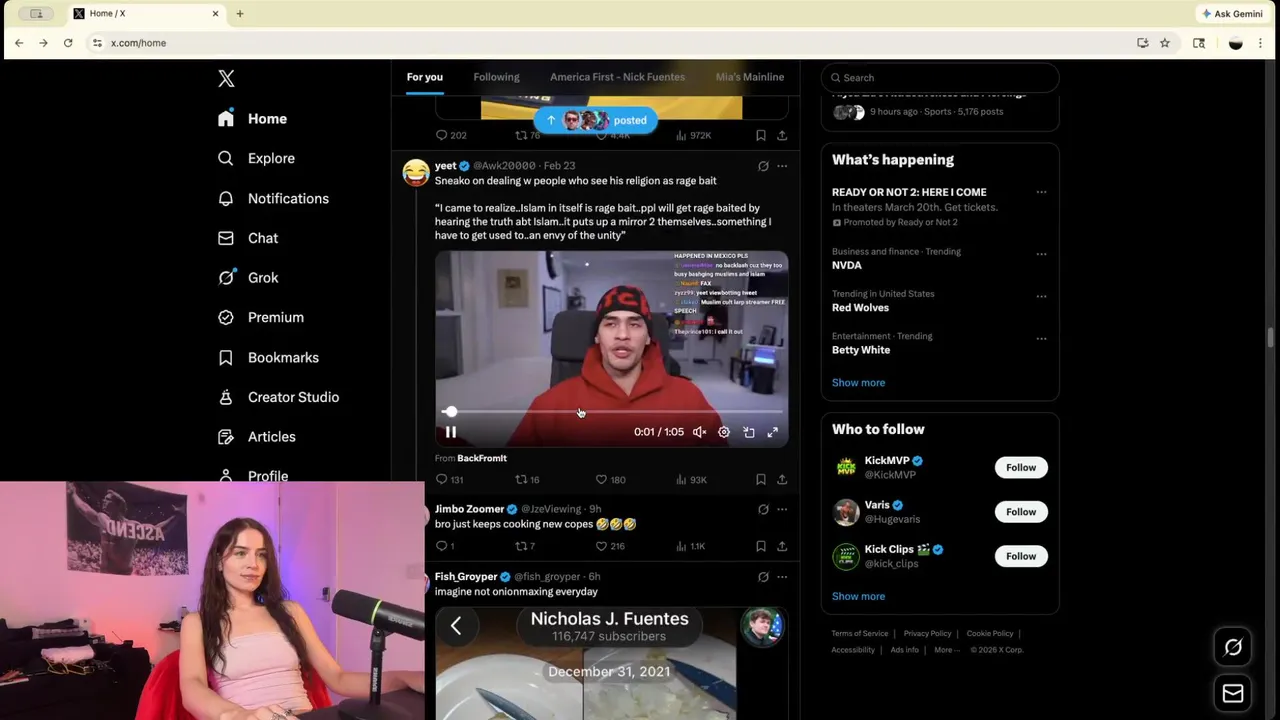Open Mia's Mainline tab

(x=749, y=77)
